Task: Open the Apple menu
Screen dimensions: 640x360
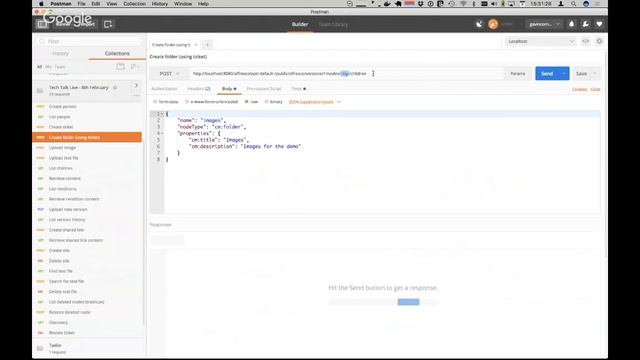Action: pyautogui.click(x=41, y=4)
